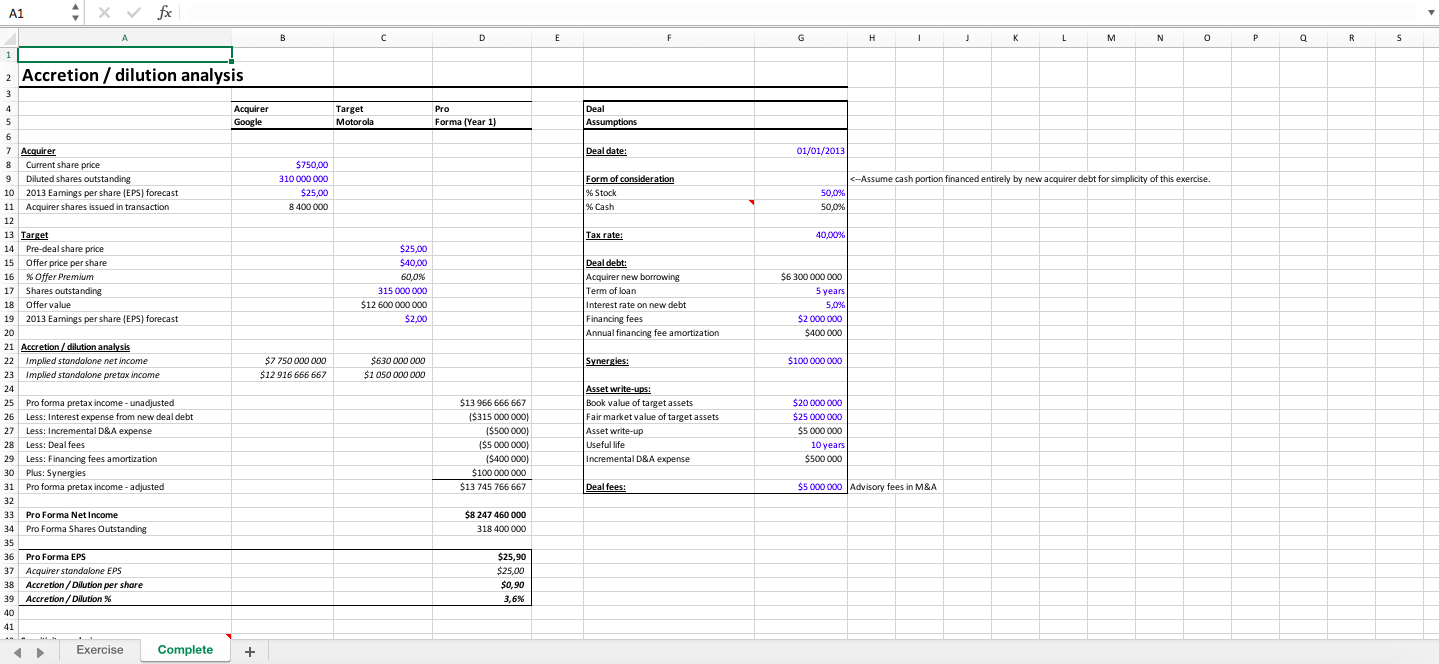The width and height of the screenshot is (1439, 664).
Task: Click the Advisory fees in M&A note
Action: pyautogui.click(x=893, y=486)
